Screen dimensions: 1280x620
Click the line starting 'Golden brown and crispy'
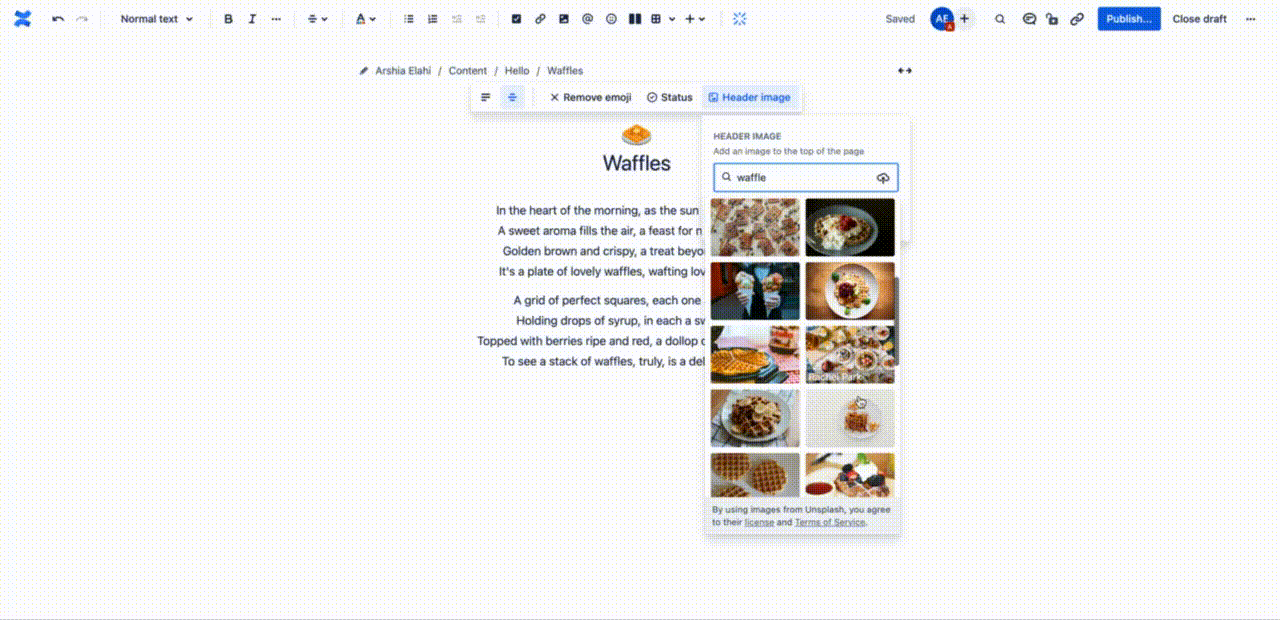point(605,251)
